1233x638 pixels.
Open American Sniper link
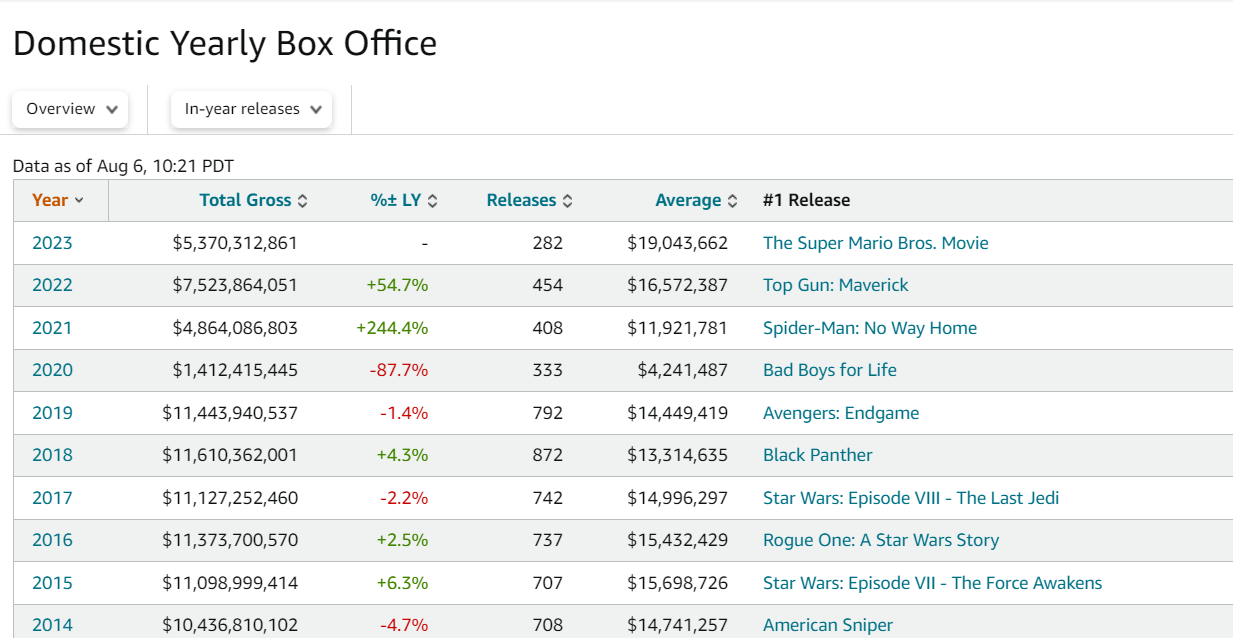pyautogui.click(x=828, y=625)
